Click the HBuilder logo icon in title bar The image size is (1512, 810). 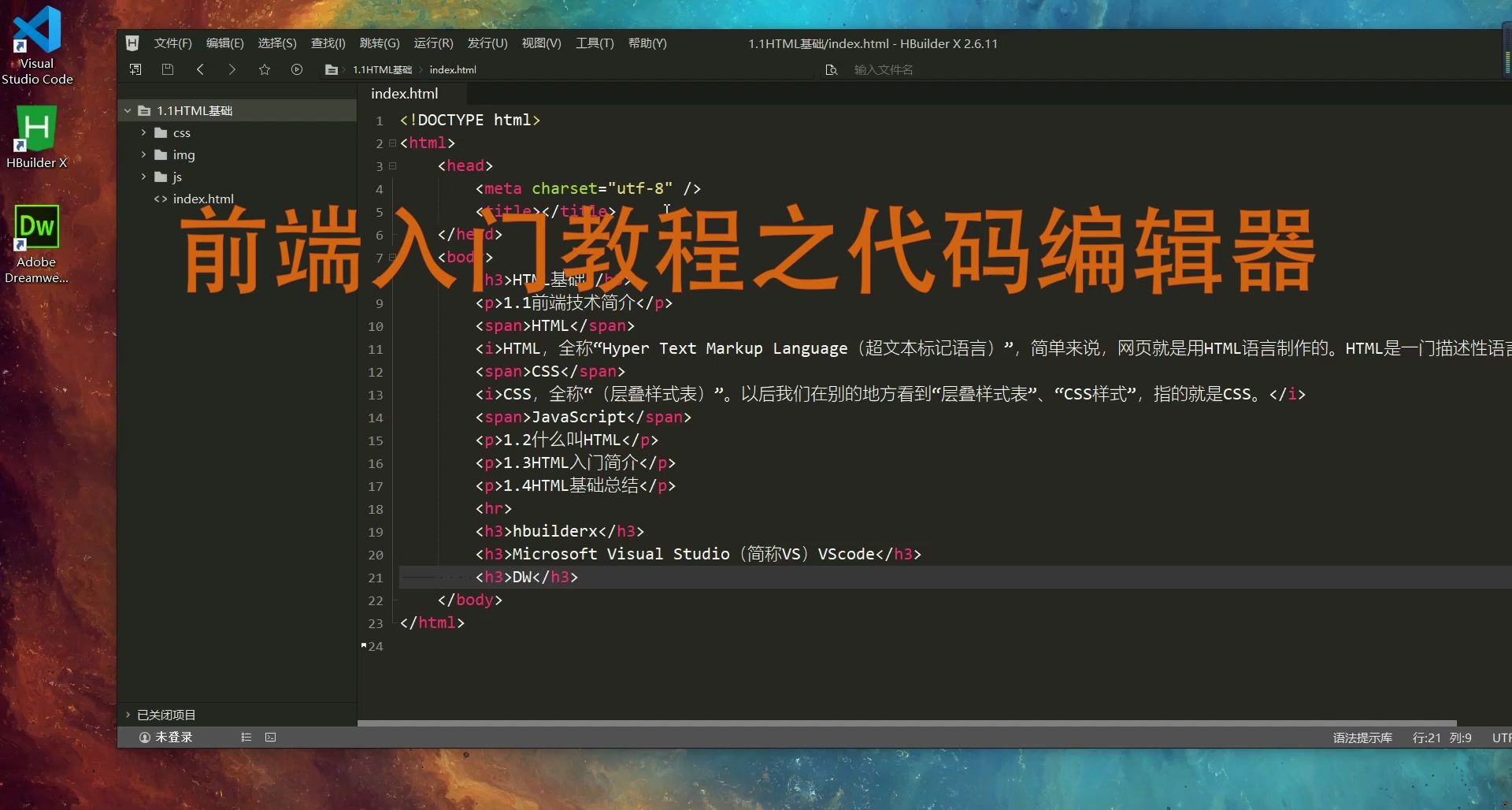(132, 43)
